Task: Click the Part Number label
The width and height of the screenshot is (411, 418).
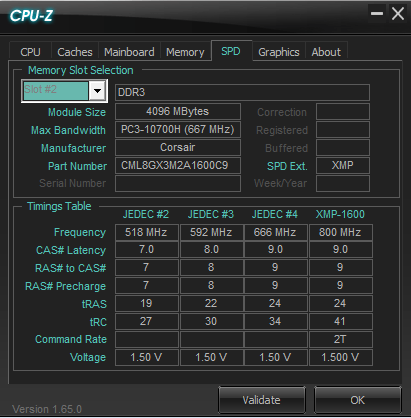Action: pyautogui.click(x=77, y=166)
